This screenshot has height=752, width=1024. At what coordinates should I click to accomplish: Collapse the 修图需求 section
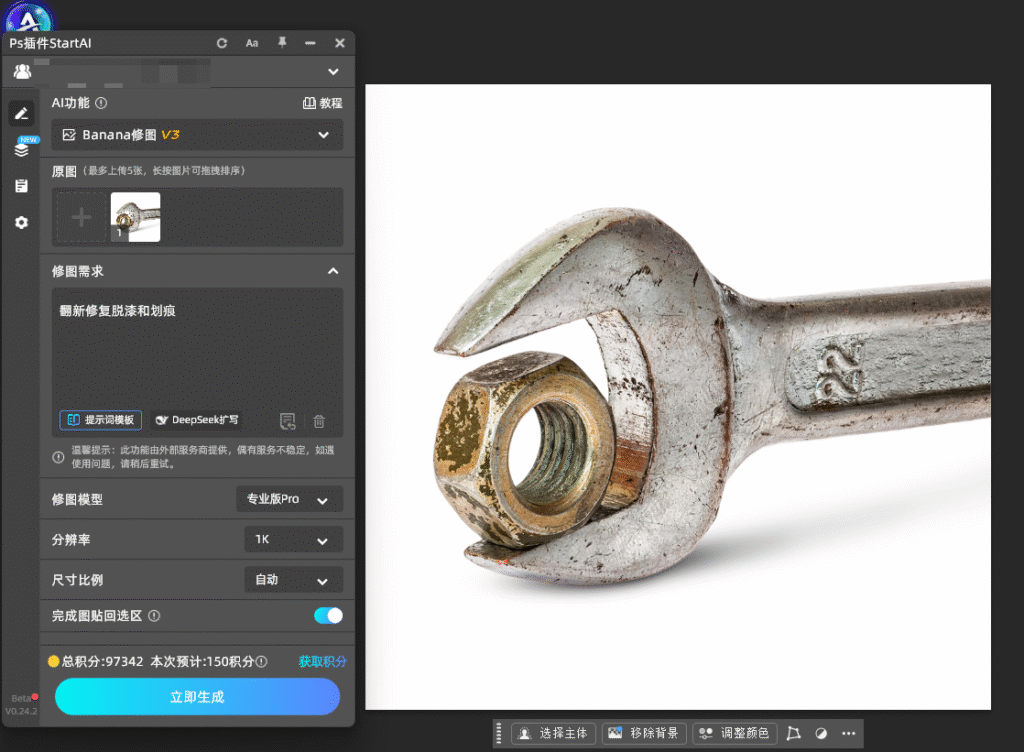pyautogui.click(x=333, y=271)
